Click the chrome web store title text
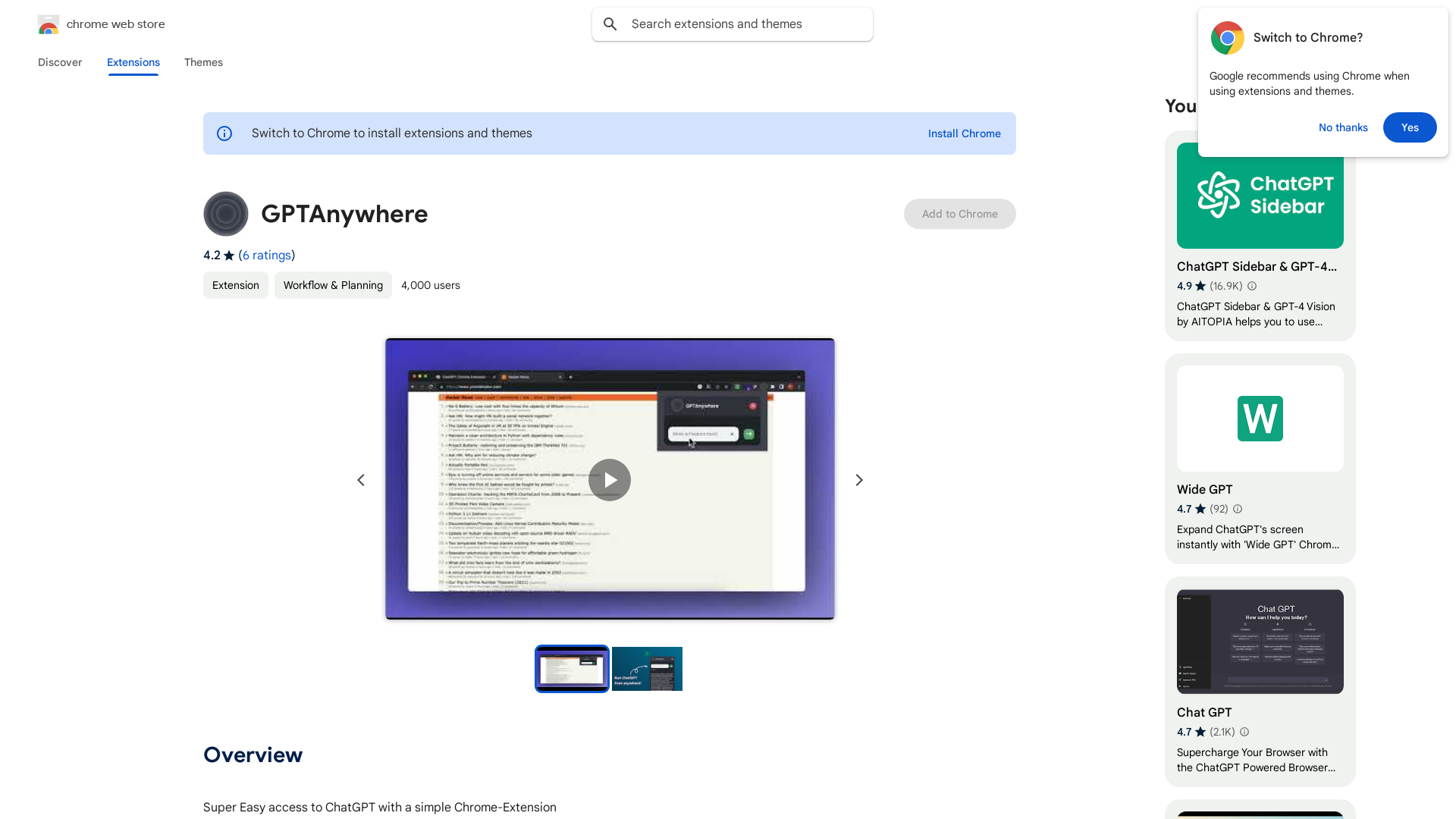The image size is (1456, 819). [116, 24]
